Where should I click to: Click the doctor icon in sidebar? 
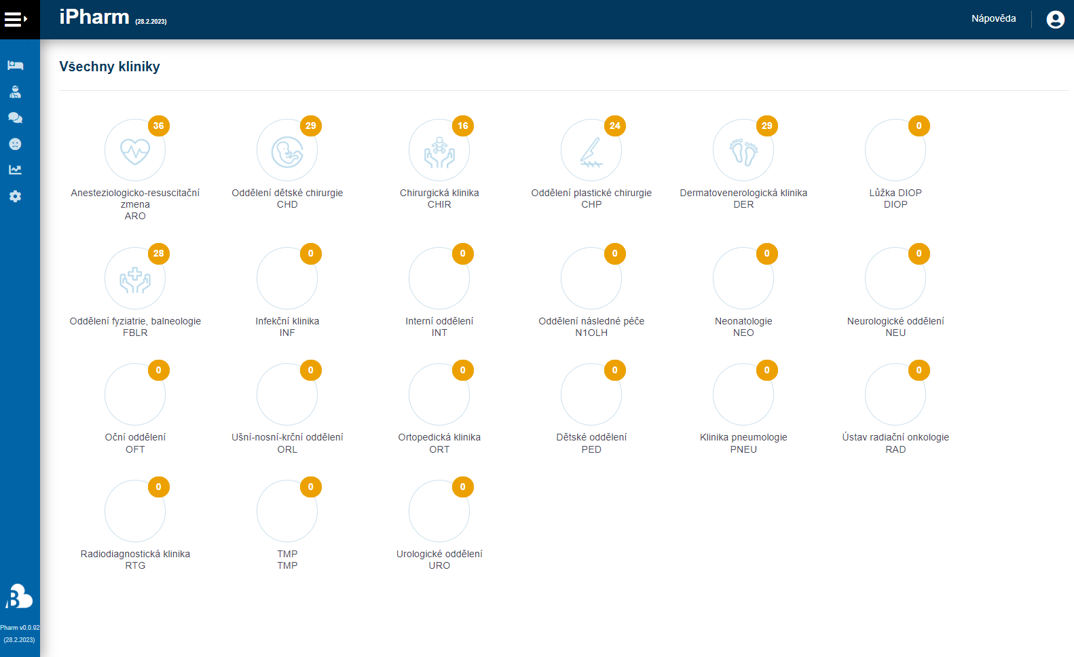[x=15, y=92]
